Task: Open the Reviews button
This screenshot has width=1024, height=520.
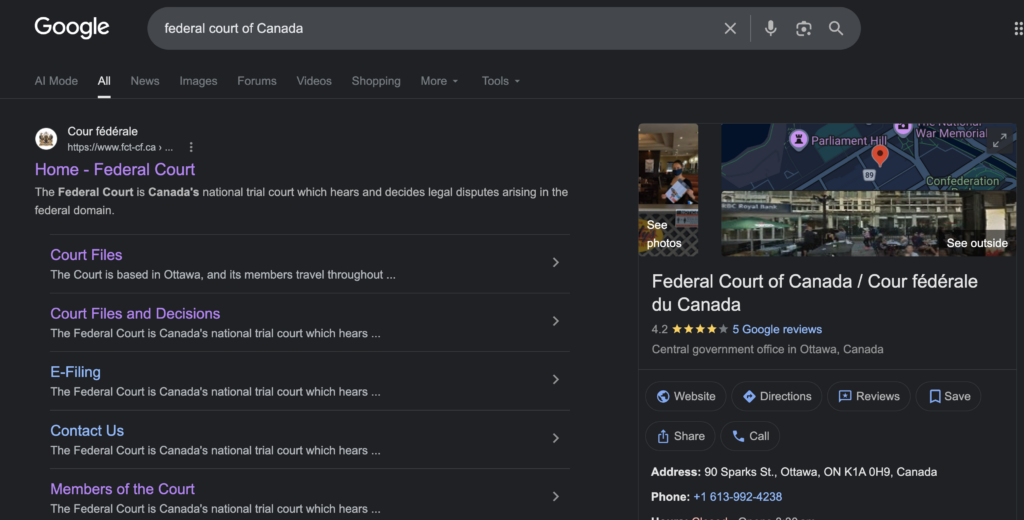Action: click(x=869, y=396)
